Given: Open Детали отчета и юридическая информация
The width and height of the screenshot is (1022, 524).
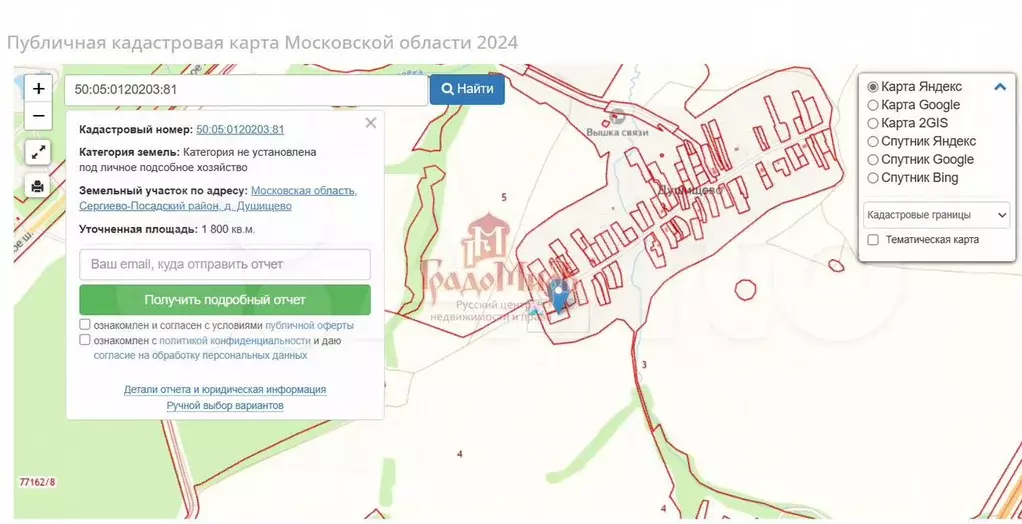Looking at the screenshot, I should point(225,389).
